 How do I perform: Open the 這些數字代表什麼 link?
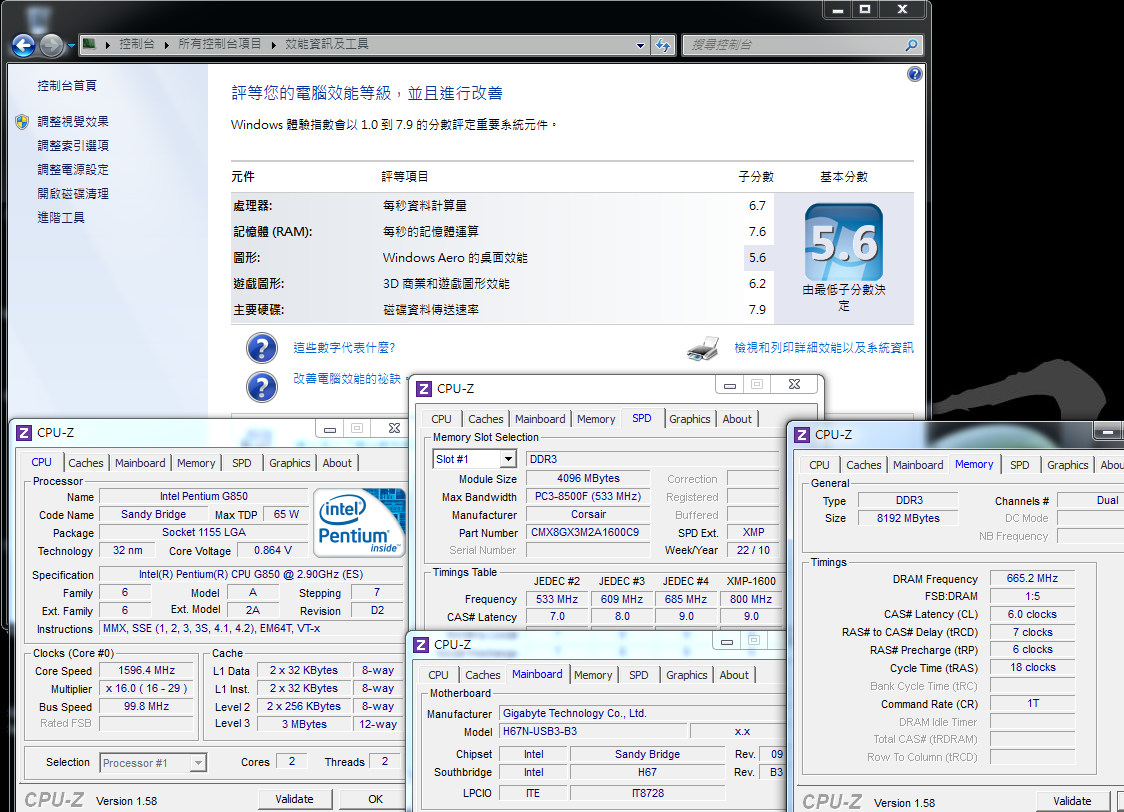(x=344, y=348)
